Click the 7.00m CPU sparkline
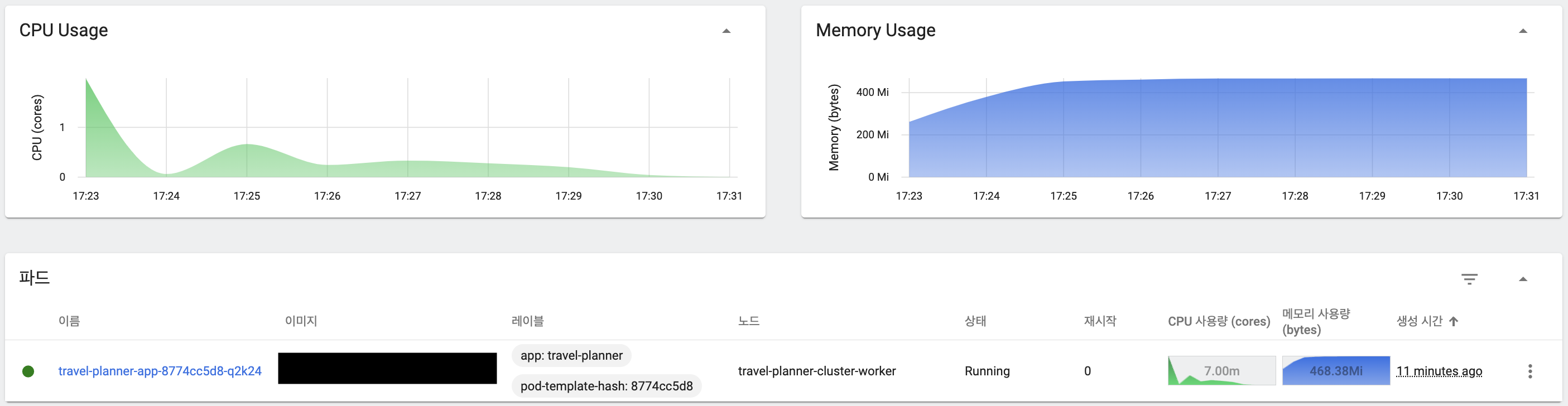Viewport: 1568px width, 406px height. 1221,371
